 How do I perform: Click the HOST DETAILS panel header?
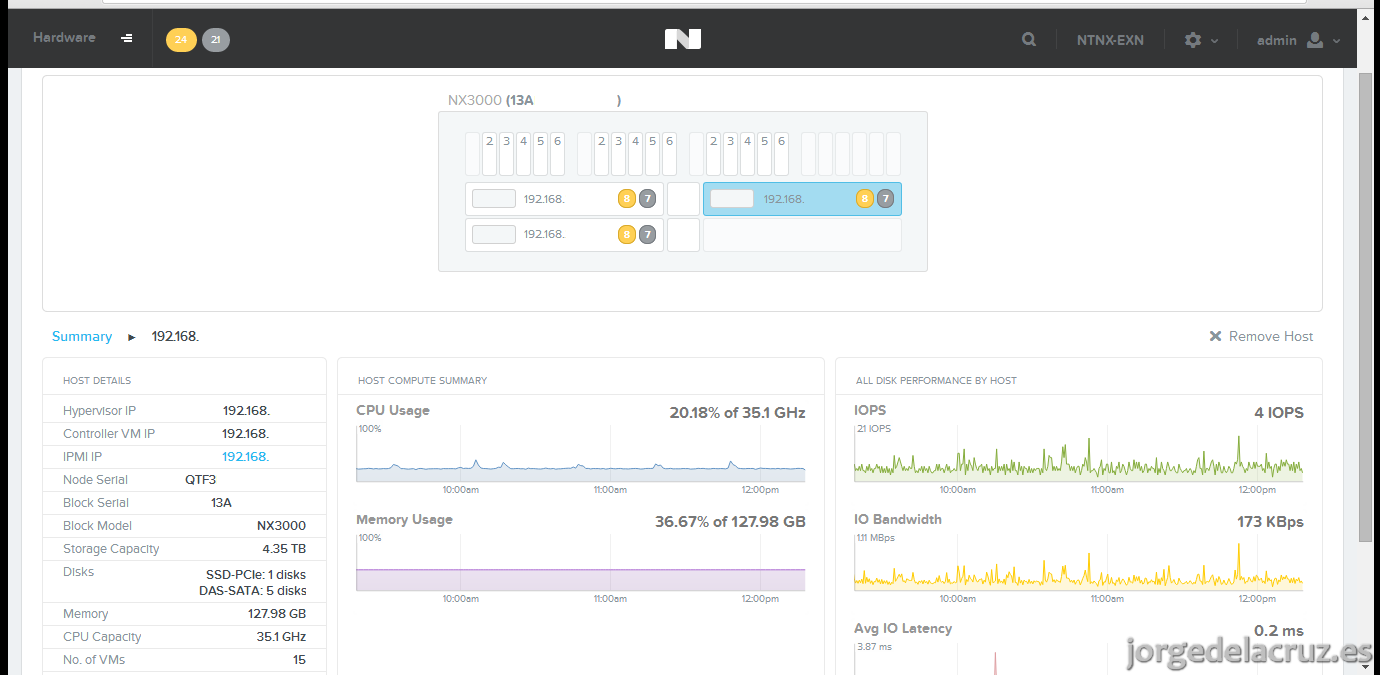(x=97, y=380)
